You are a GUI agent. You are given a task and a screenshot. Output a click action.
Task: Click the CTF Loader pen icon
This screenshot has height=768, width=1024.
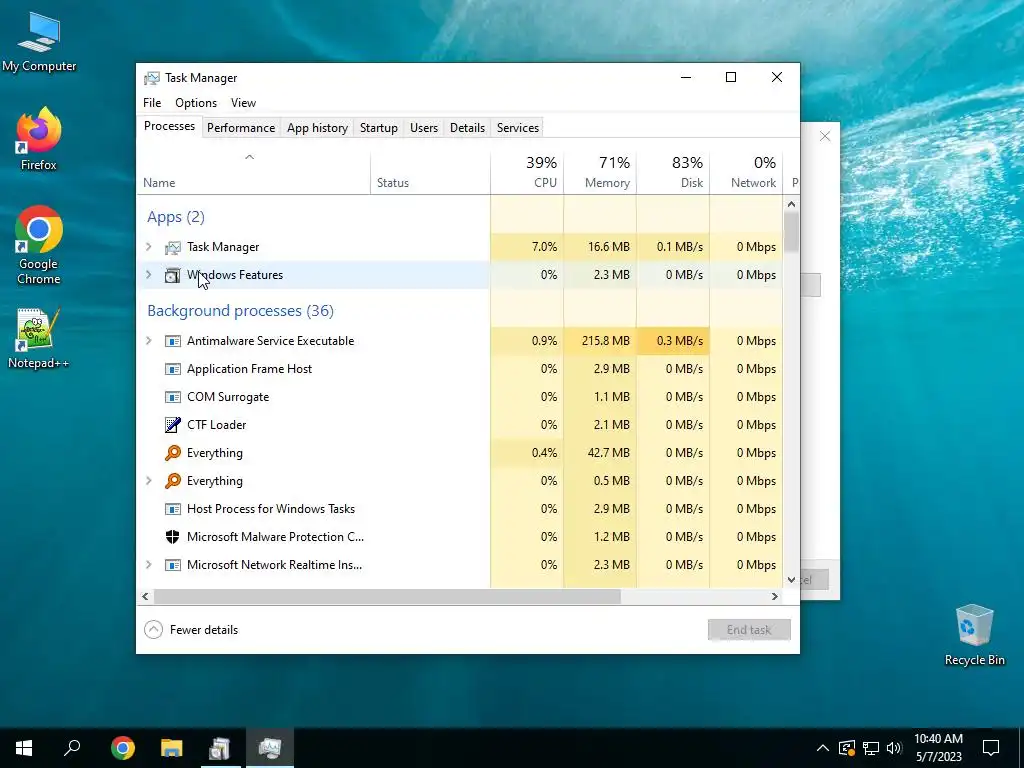(x=172, y=425)
